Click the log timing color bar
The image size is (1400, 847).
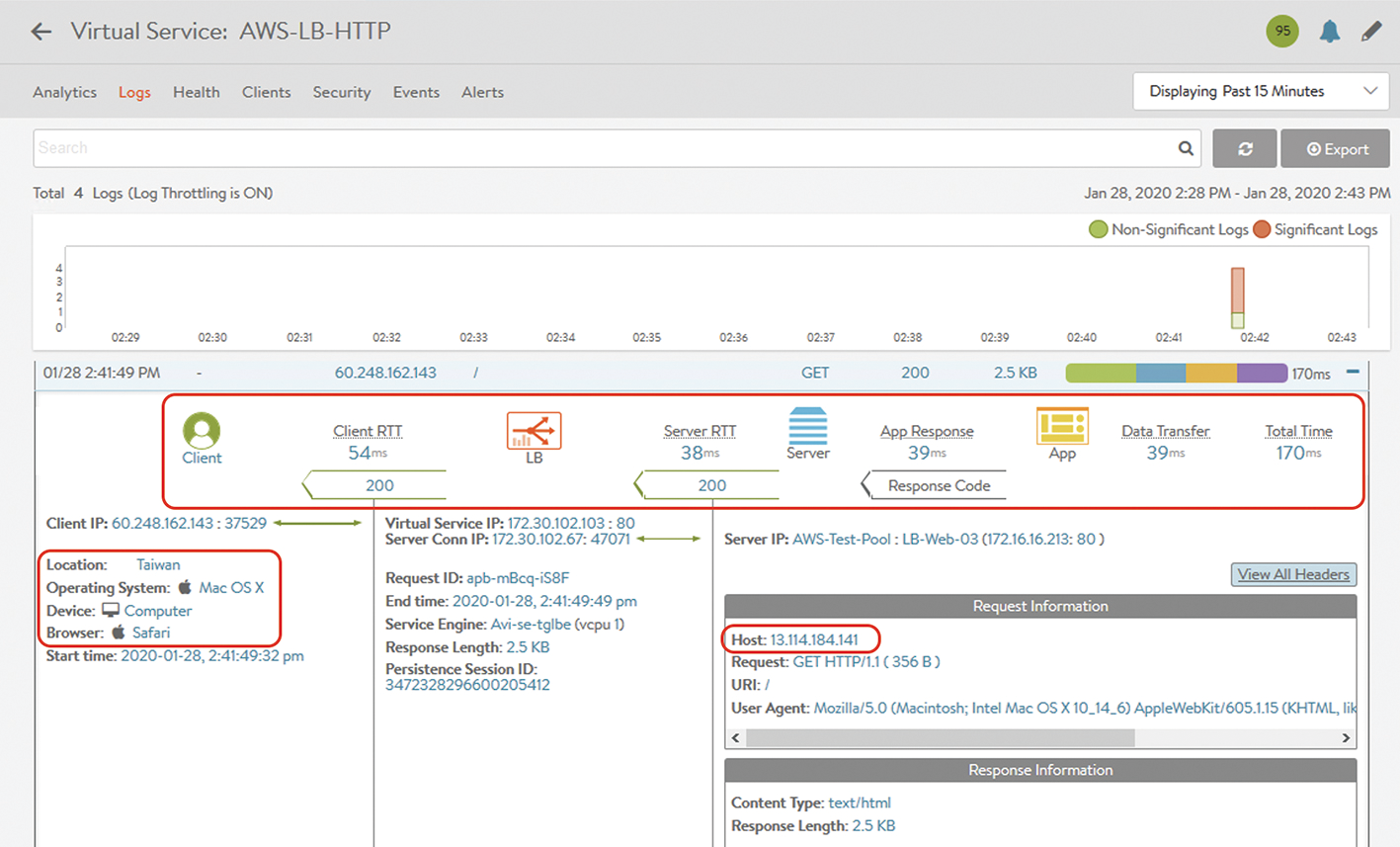coord(1177,373)
